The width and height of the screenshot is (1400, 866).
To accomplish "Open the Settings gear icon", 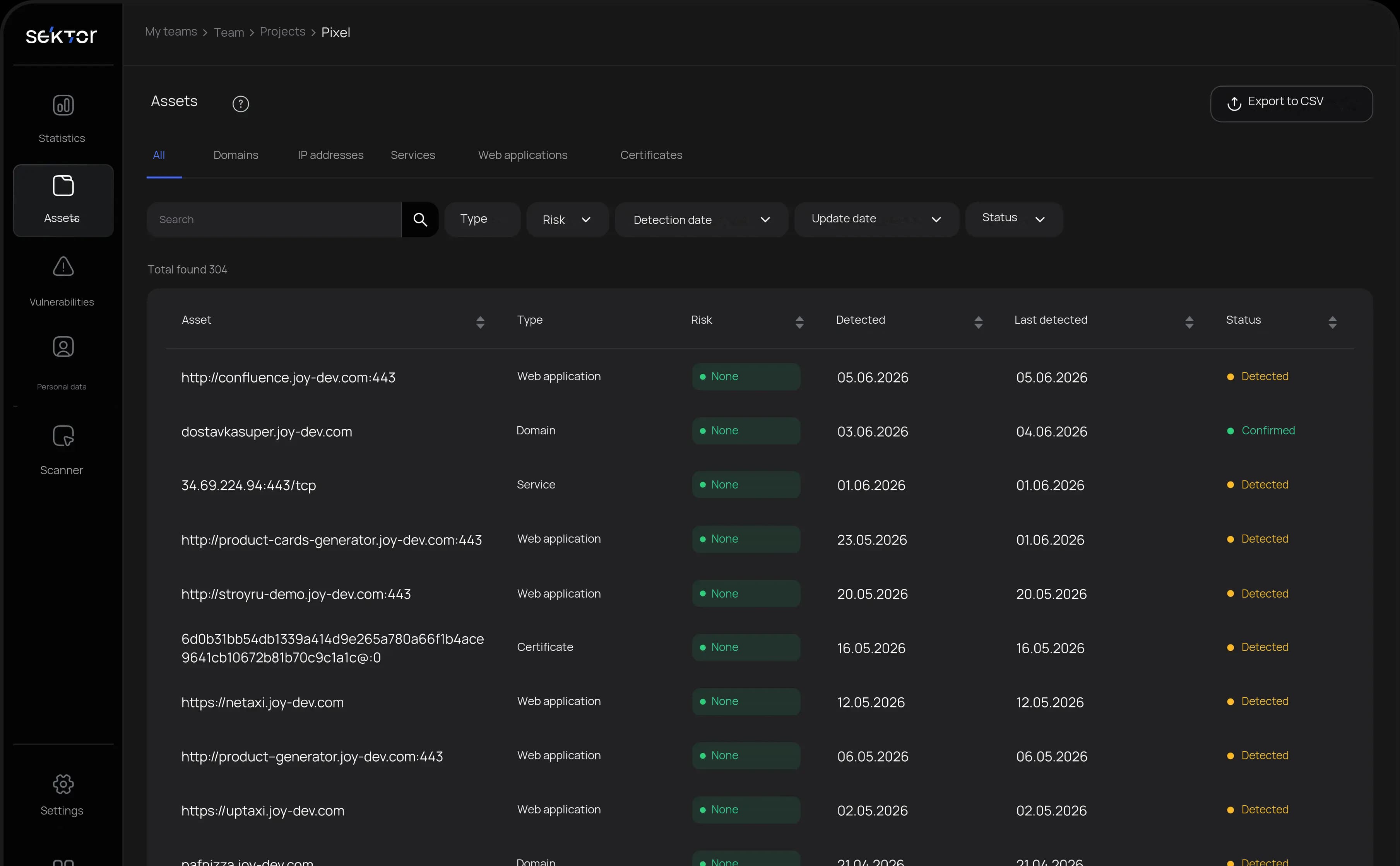I will click(63, 784).
